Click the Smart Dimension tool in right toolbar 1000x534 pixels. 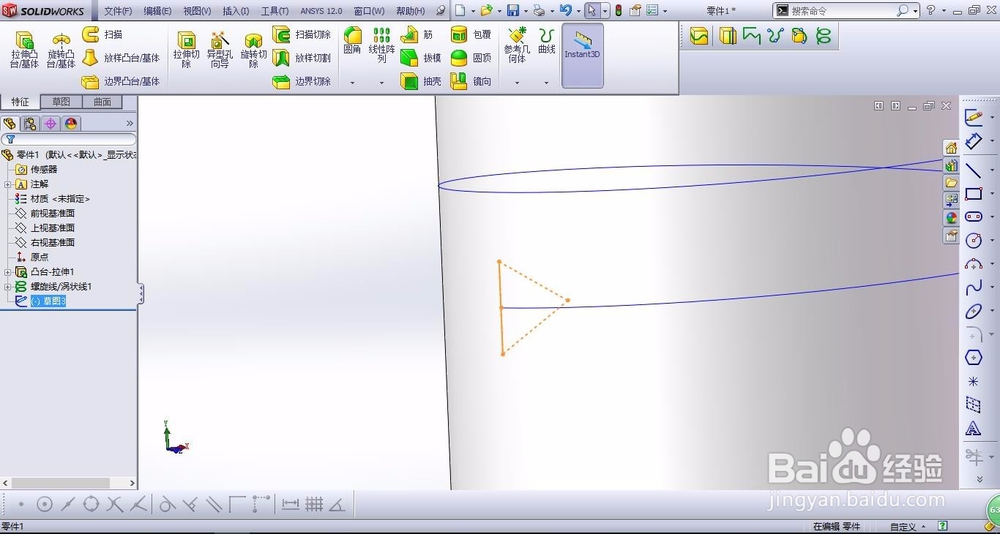click(973, 141)
